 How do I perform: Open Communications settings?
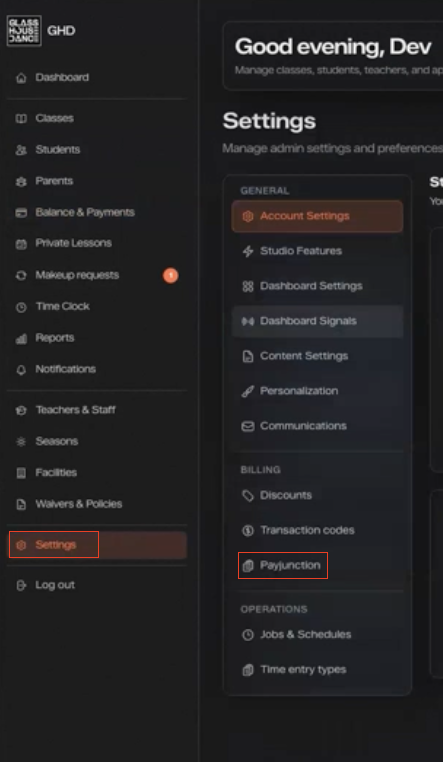click(317, 426)
